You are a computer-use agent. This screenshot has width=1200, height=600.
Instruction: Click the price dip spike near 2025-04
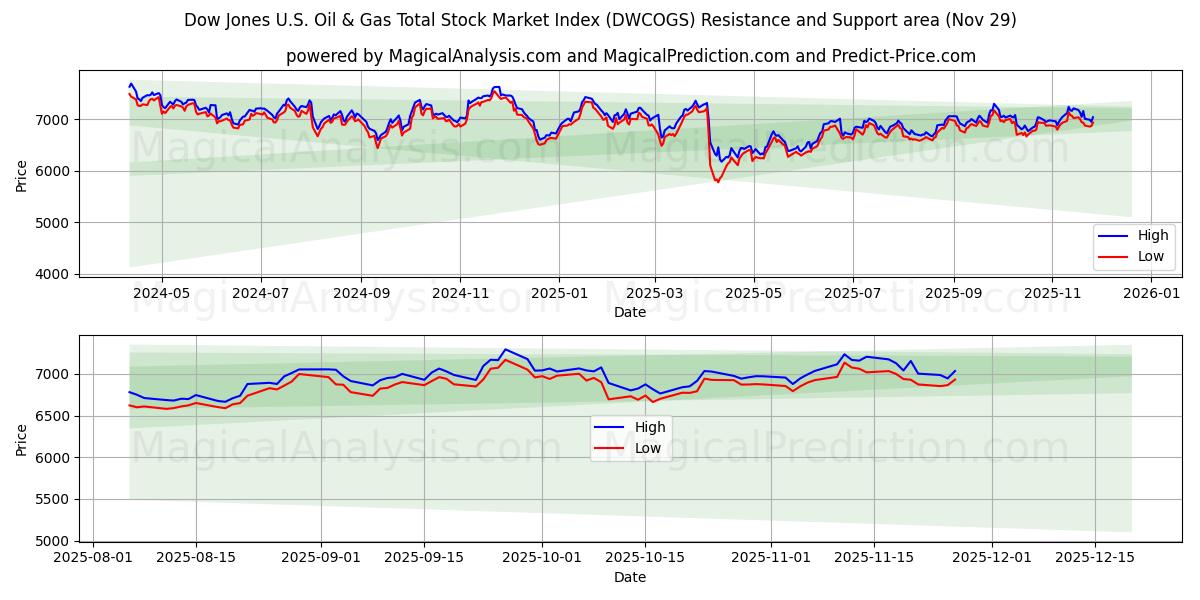[x=717, y=180]
